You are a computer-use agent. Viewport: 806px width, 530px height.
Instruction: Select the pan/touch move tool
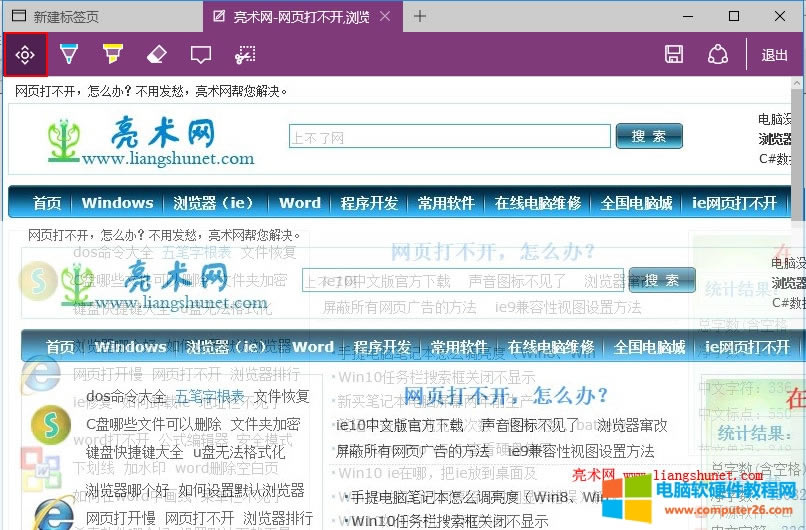click(26, 54)
